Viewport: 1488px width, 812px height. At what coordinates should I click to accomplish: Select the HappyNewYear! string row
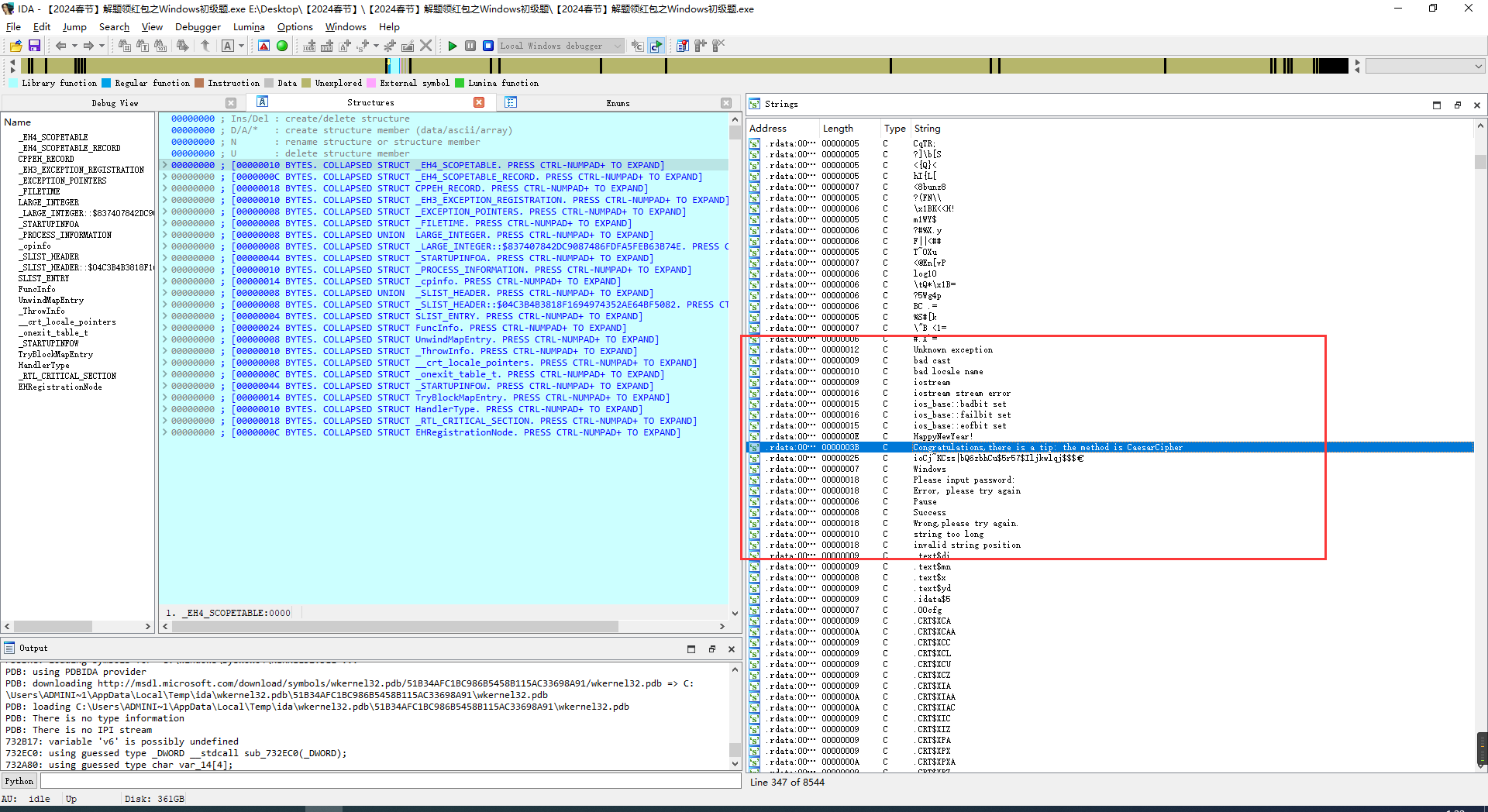1110,436
